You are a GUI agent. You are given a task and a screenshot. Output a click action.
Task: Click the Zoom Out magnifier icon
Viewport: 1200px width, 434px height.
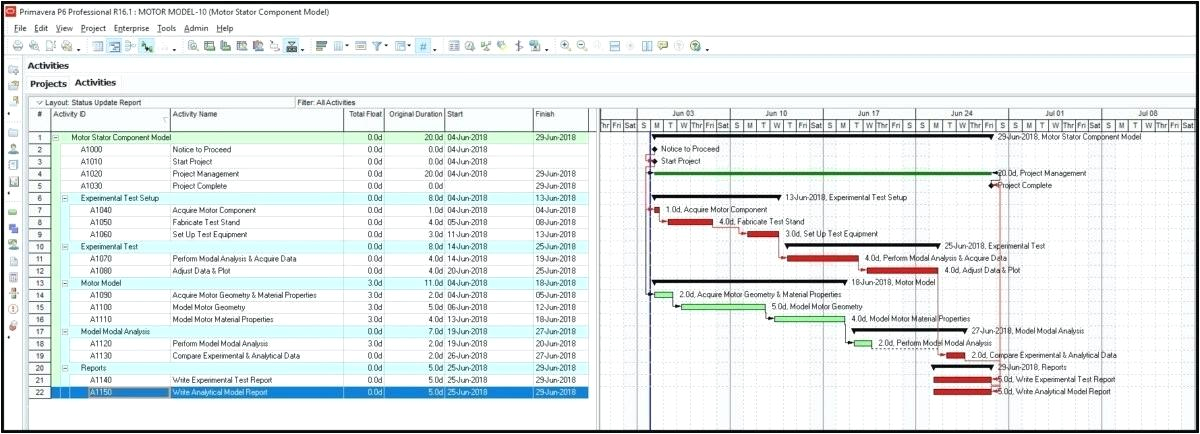582,46
